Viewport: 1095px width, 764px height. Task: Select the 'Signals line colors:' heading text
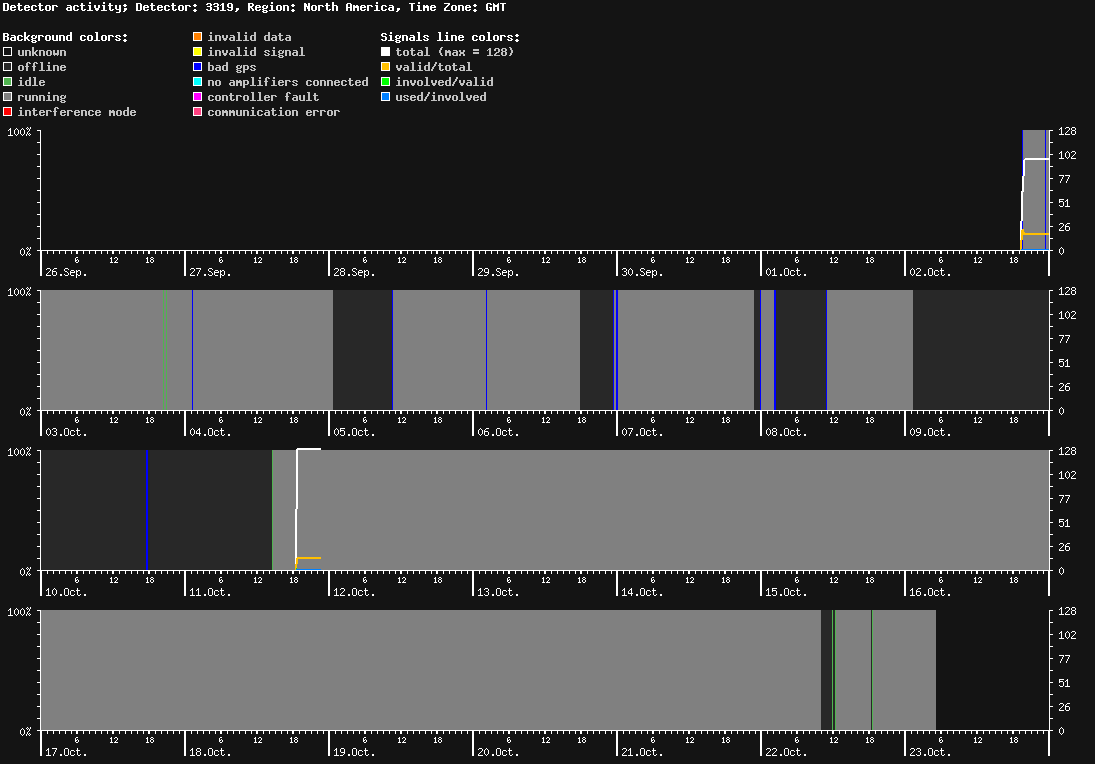(x=450, y=37)
